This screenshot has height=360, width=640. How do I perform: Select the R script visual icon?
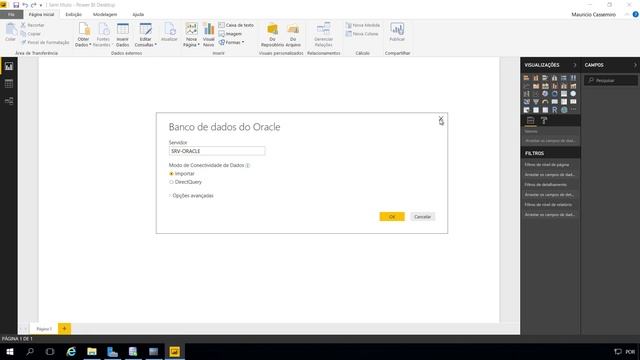554,110
